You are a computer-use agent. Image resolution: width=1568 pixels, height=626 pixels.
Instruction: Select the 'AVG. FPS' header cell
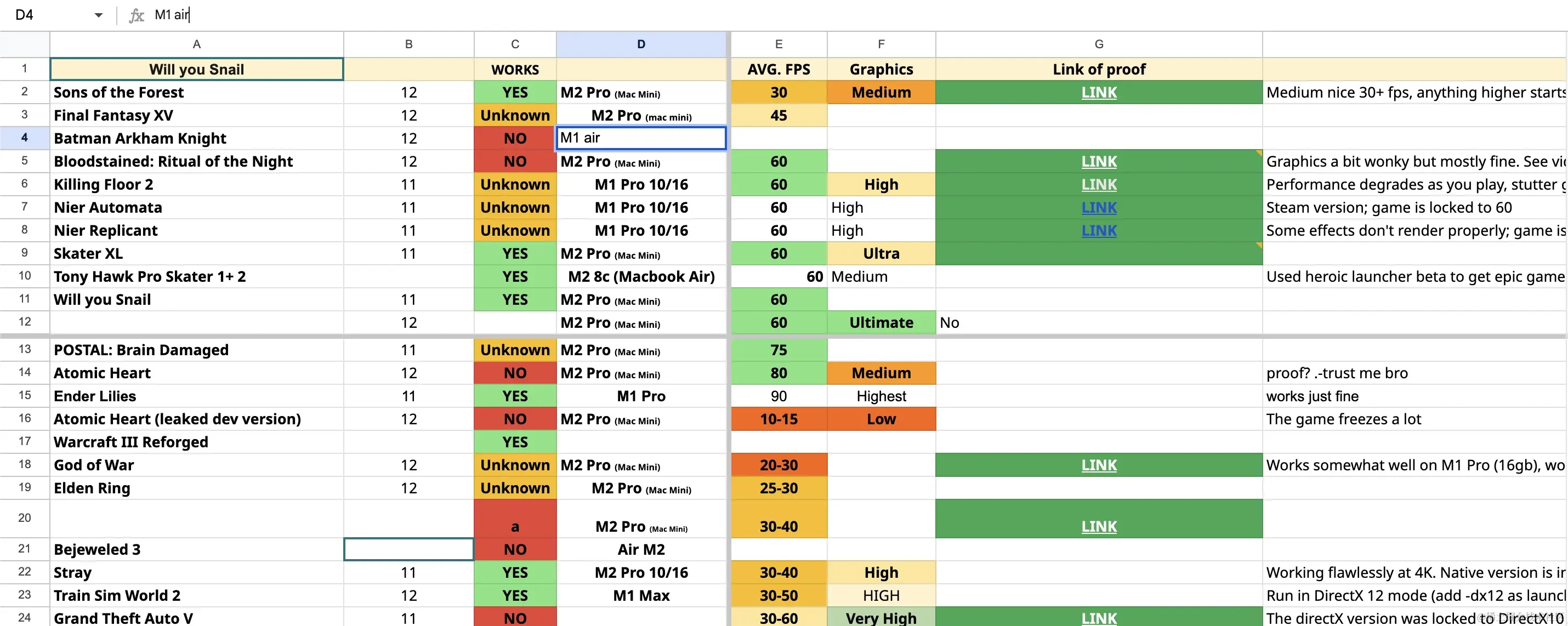tap(779, 70)
